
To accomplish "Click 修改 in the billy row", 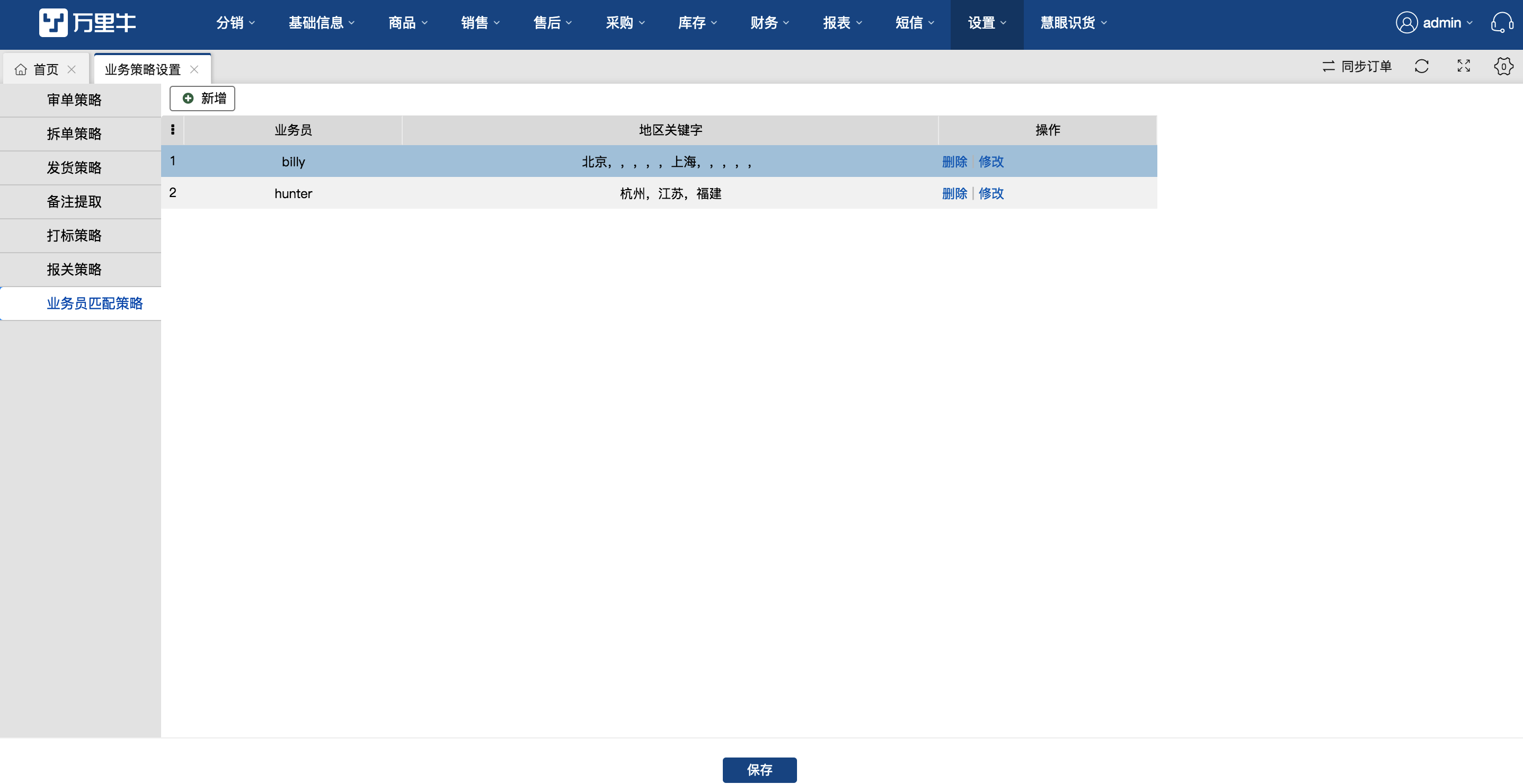I will (x=991, y=161).
